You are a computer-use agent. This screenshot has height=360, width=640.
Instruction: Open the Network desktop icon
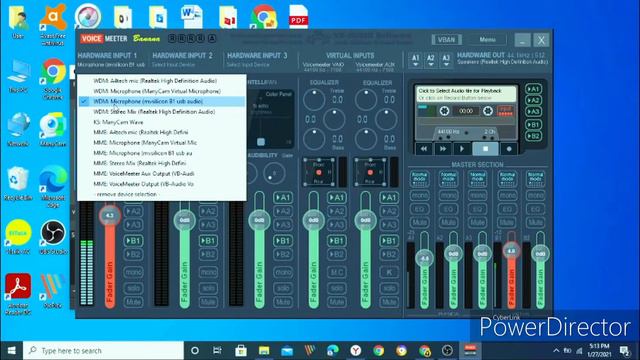coord(18,130)
